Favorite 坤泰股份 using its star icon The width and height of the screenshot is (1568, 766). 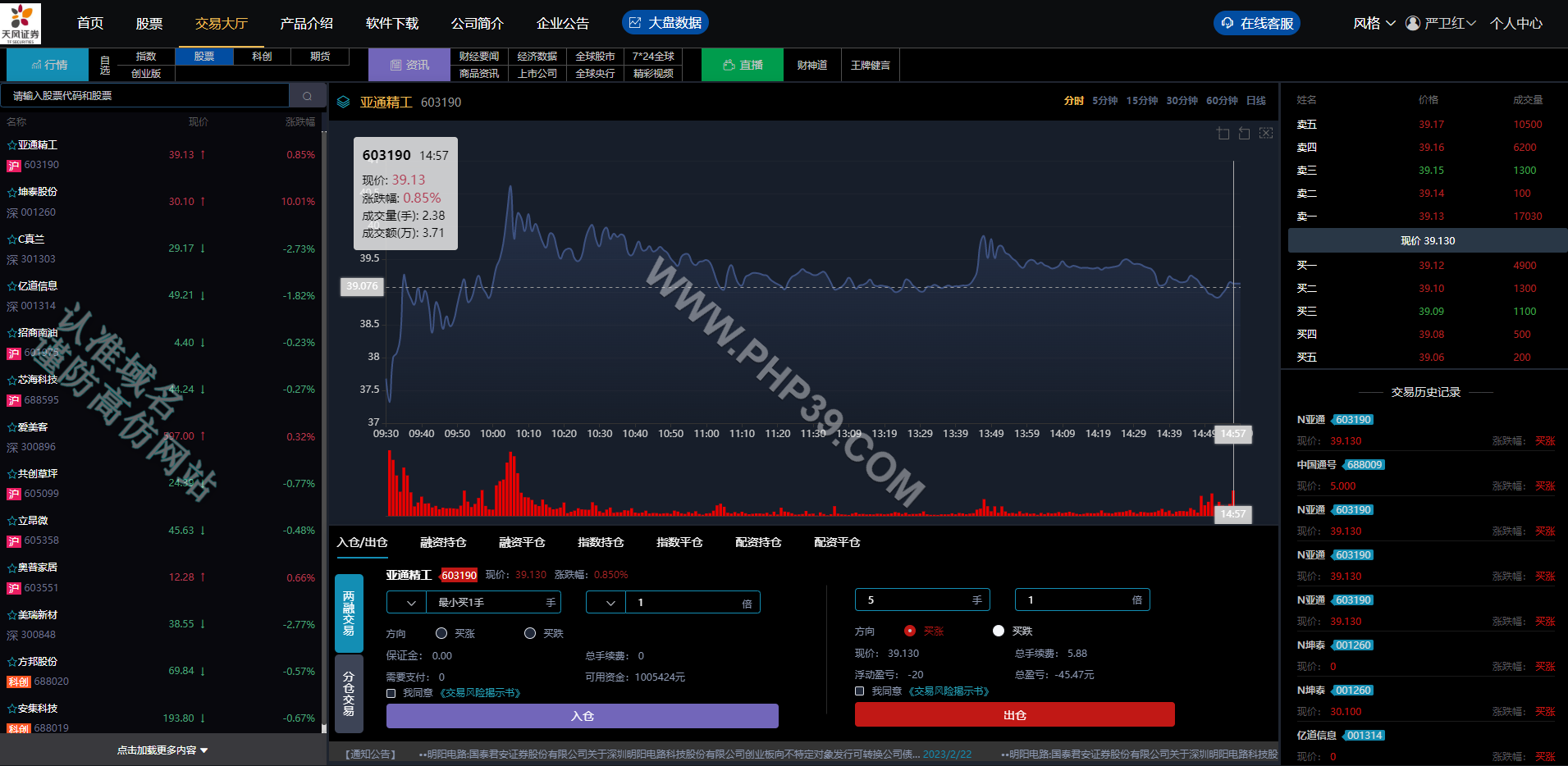click(x=12, y=192)
